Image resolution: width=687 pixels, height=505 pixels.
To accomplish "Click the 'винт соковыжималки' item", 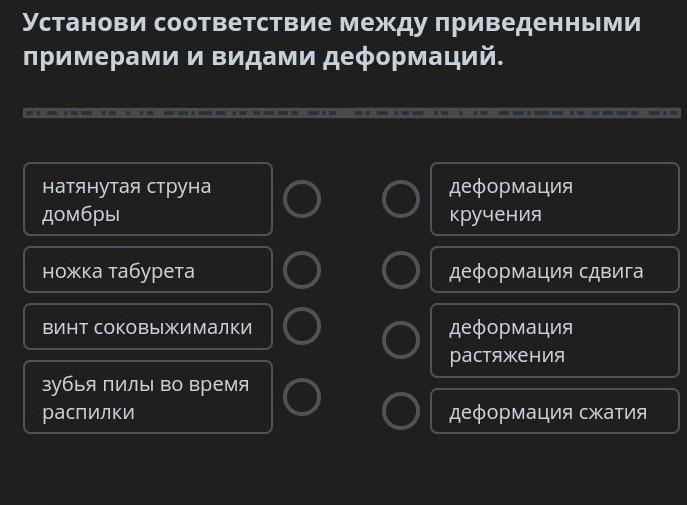I will point(148,327).
